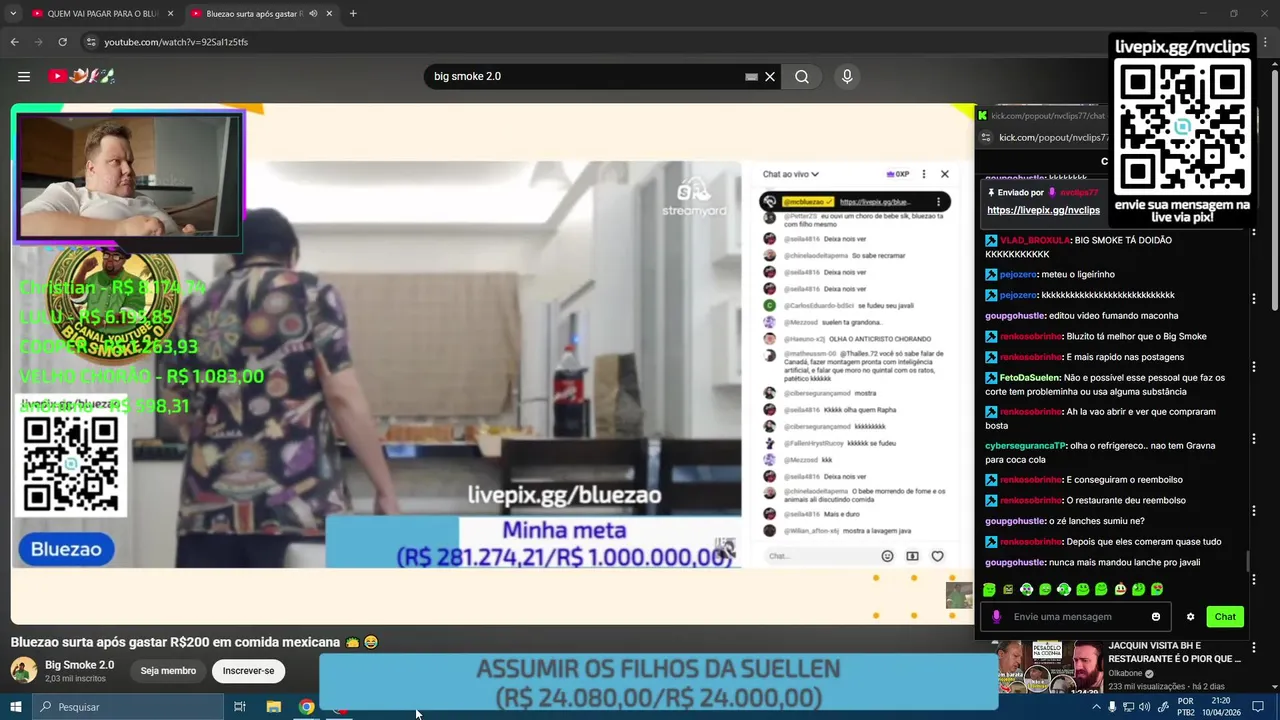1280x720 pixels.
Task: Open the Windows notification center
Action: pyautogui.click(x=1256, y=707)
